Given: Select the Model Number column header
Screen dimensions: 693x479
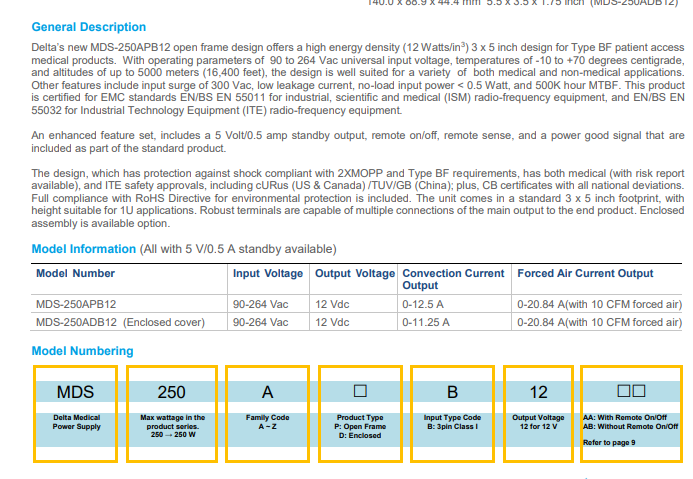Looking at the screenshot, I should click(75, 273).
